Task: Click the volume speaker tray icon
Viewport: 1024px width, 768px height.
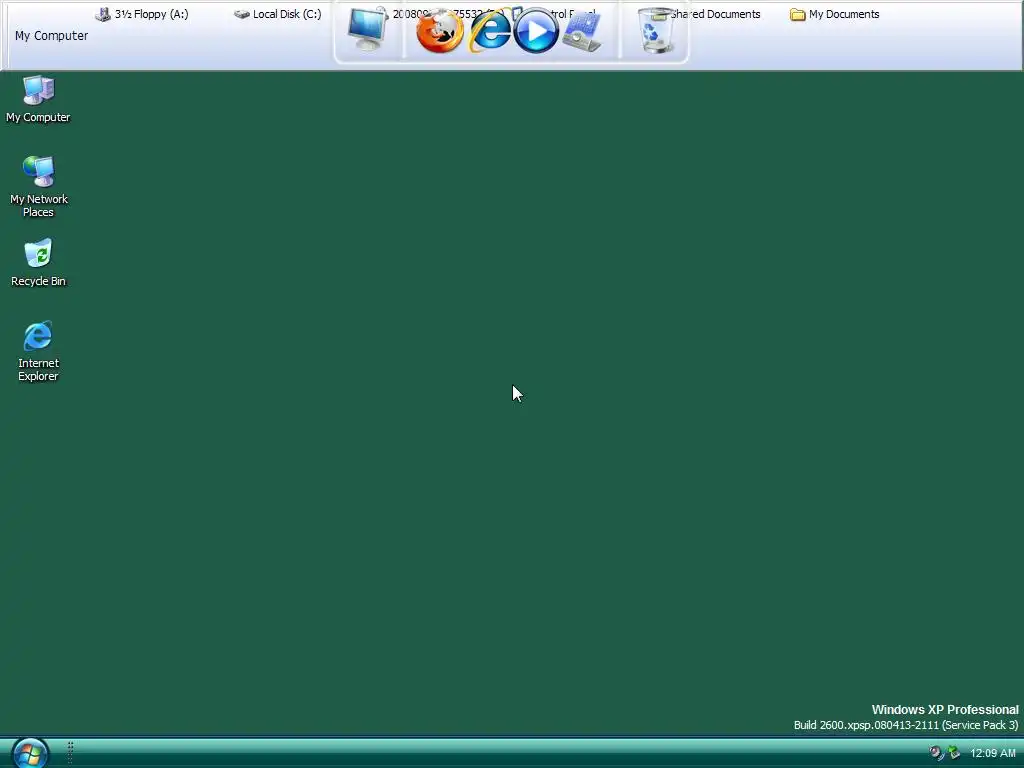Action: tap(936, 753)
